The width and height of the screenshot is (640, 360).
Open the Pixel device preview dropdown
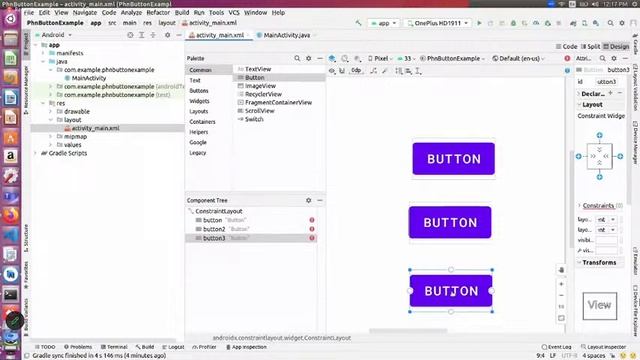point(380,58)
